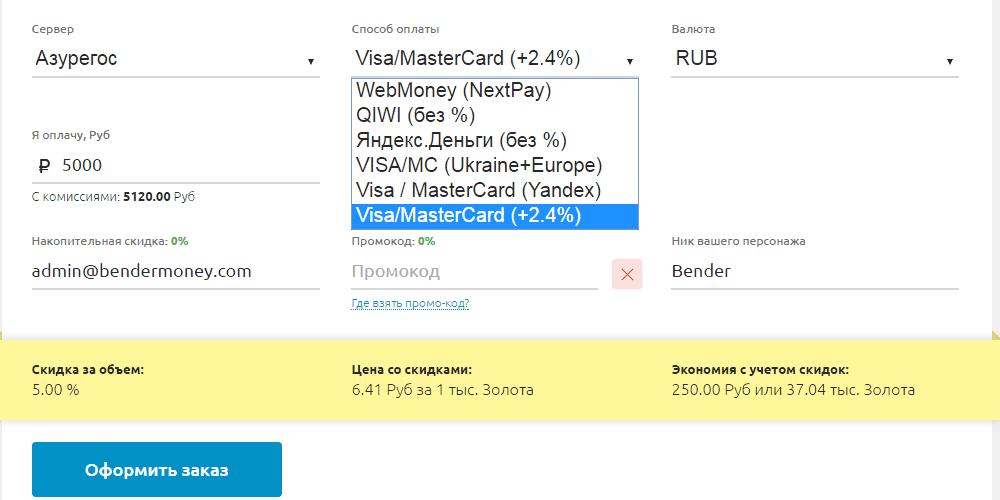
Task: Click the server dropdown arrow
Action: [311, 62]
